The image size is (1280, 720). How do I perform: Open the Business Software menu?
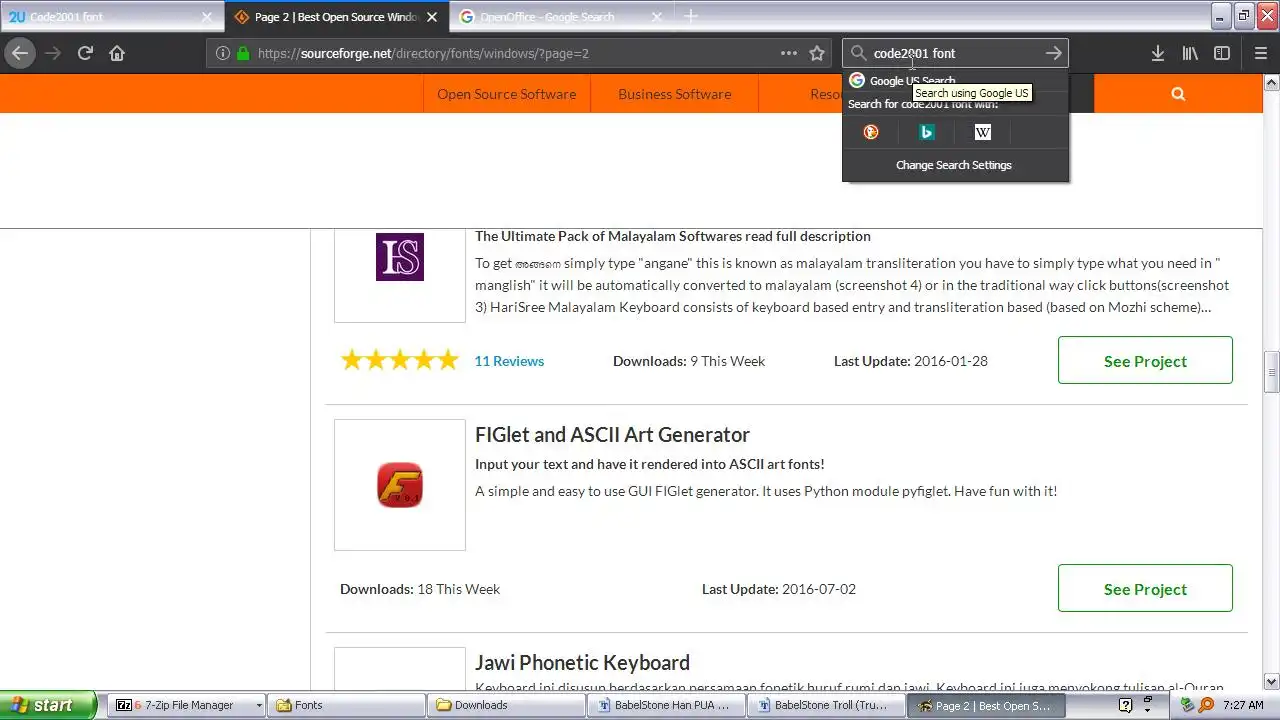pos(674,94)
